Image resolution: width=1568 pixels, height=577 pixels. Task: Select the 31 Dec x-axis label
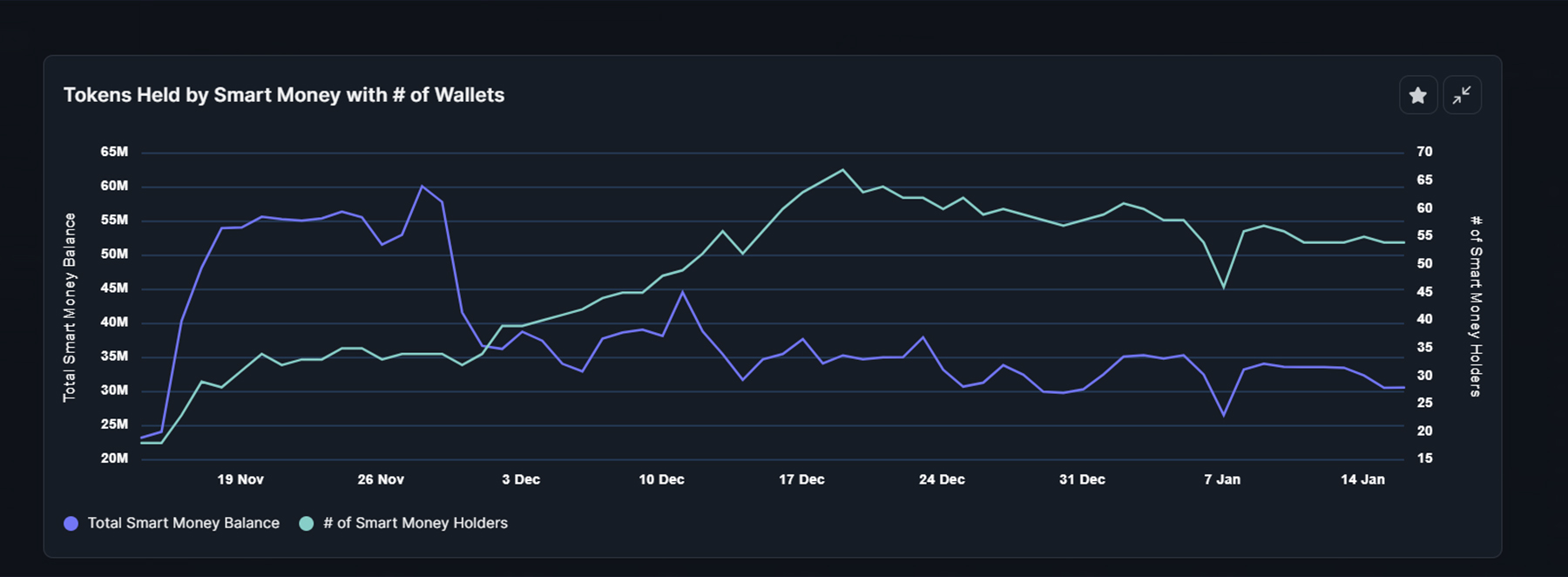coord(1082,479)
